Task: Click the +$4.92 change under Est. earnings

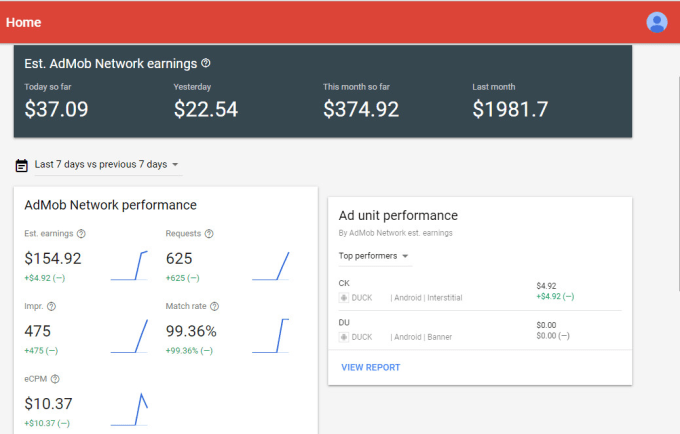Action: point(45,278)
